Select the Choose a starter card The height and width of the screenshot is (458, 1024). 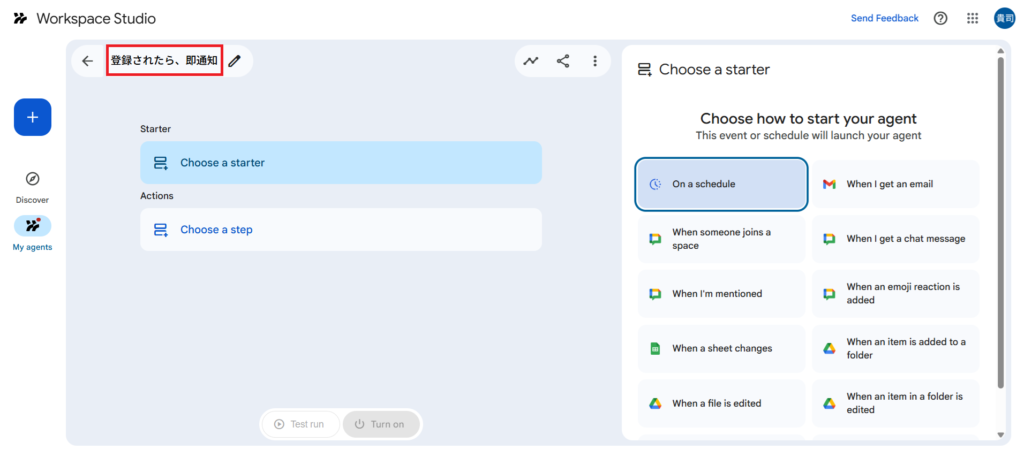[340, 162]
